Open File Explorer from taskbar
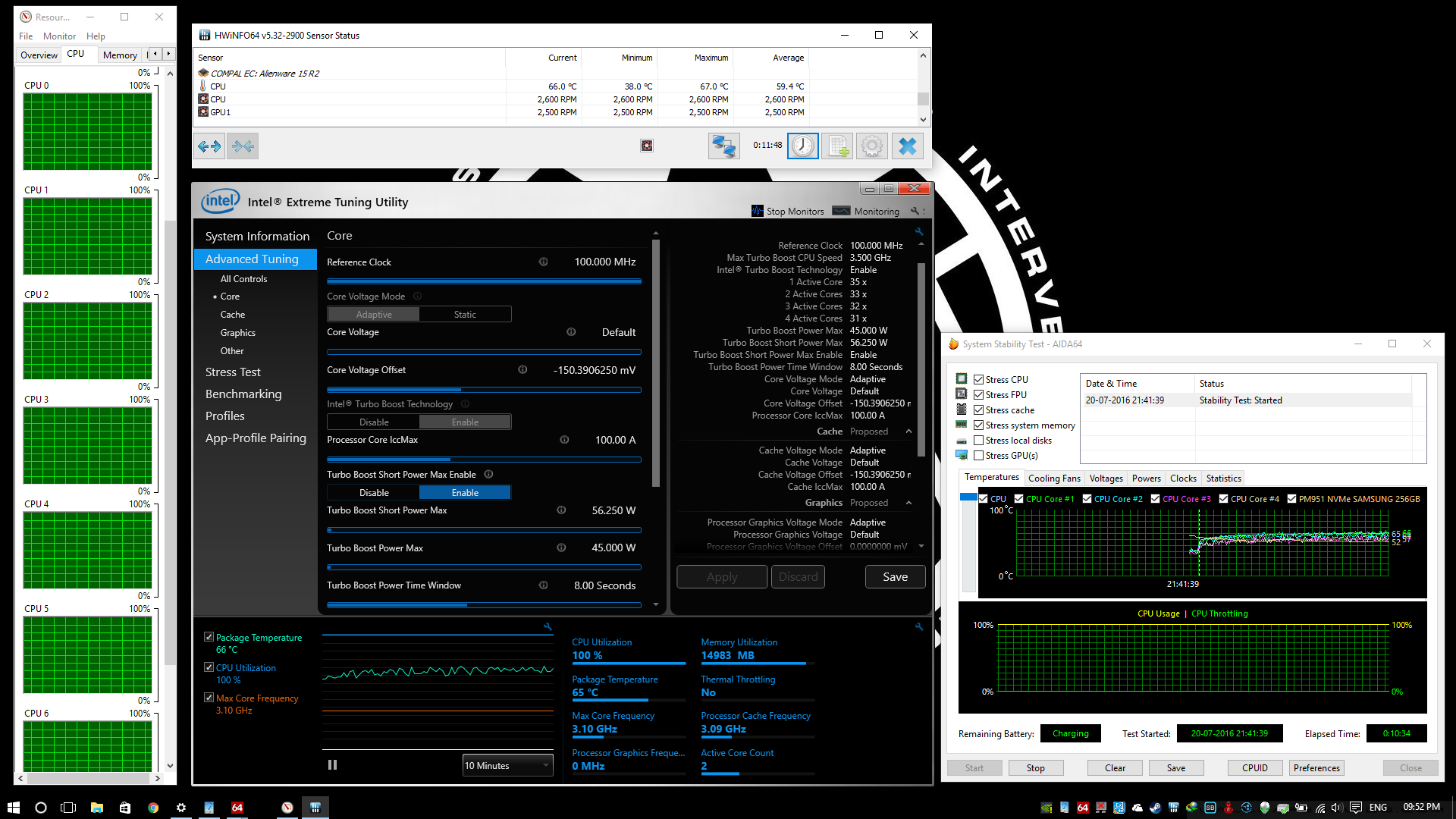This screenshot has height=819, width=1456. pyautogui.click(x=97, y=808)
